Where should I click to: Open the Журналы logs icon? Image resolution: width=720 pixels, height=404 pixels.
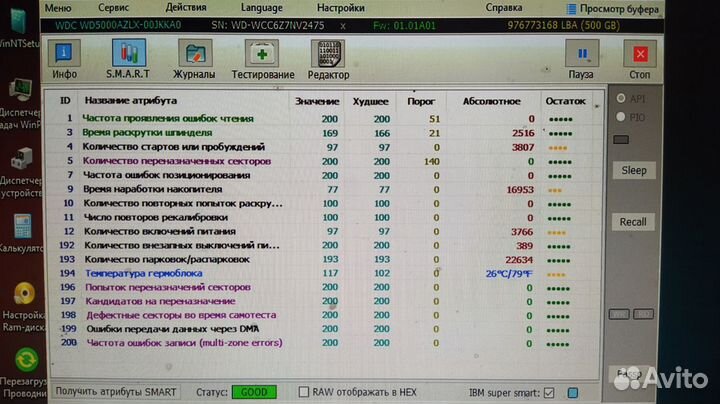click(x=193, y=58)
